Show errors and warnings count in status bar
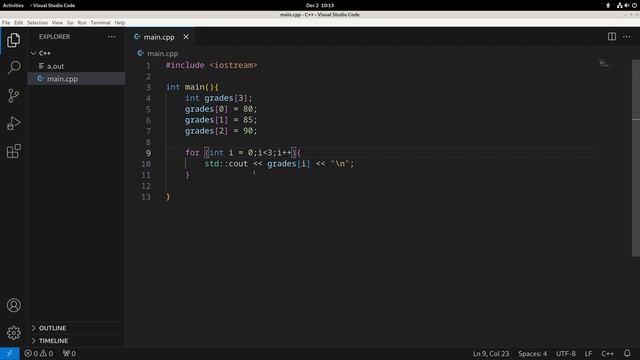Screen dimensions: 640x360 click(38, 353)
